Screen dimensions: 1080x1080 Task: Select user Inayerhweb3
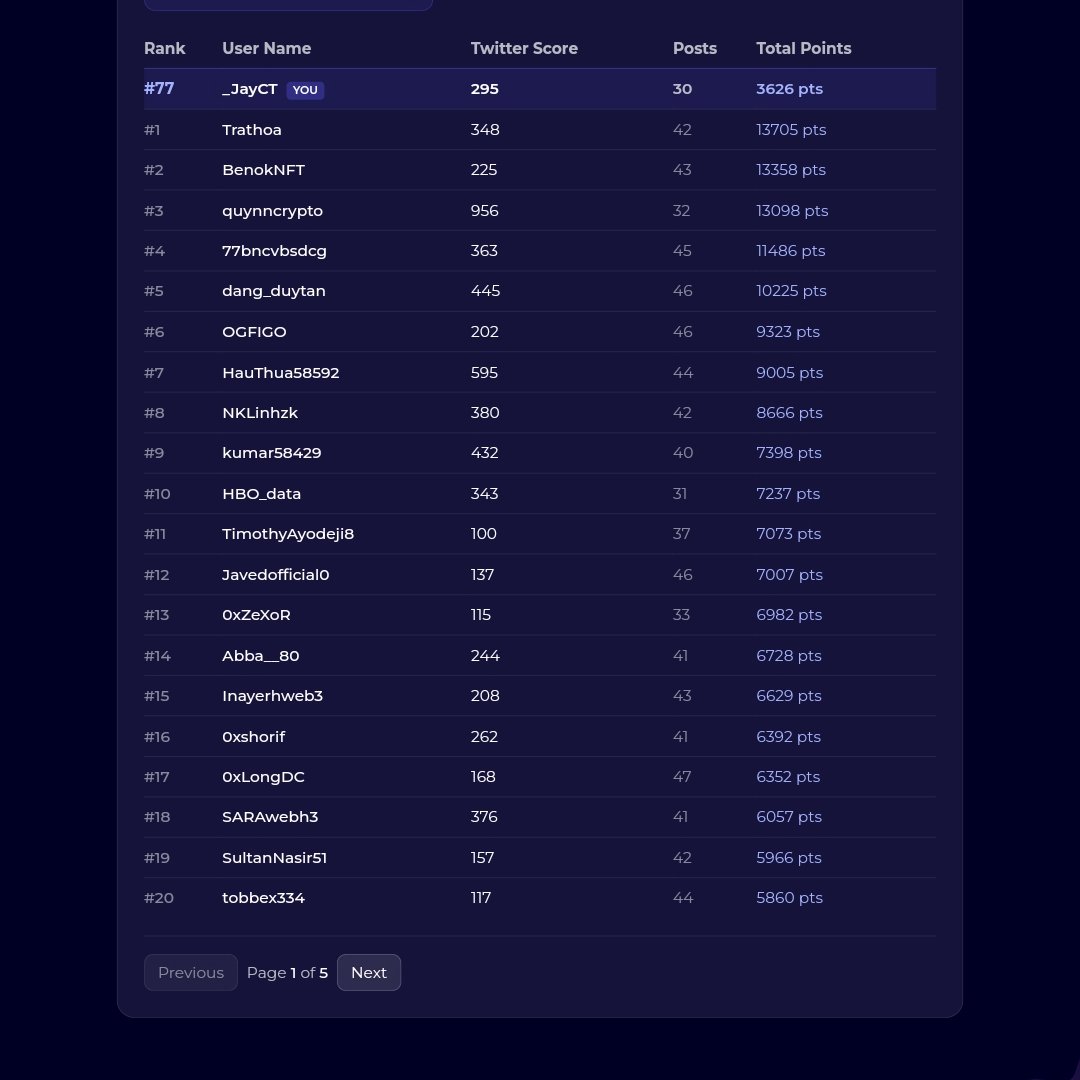[x=272, y=696]
